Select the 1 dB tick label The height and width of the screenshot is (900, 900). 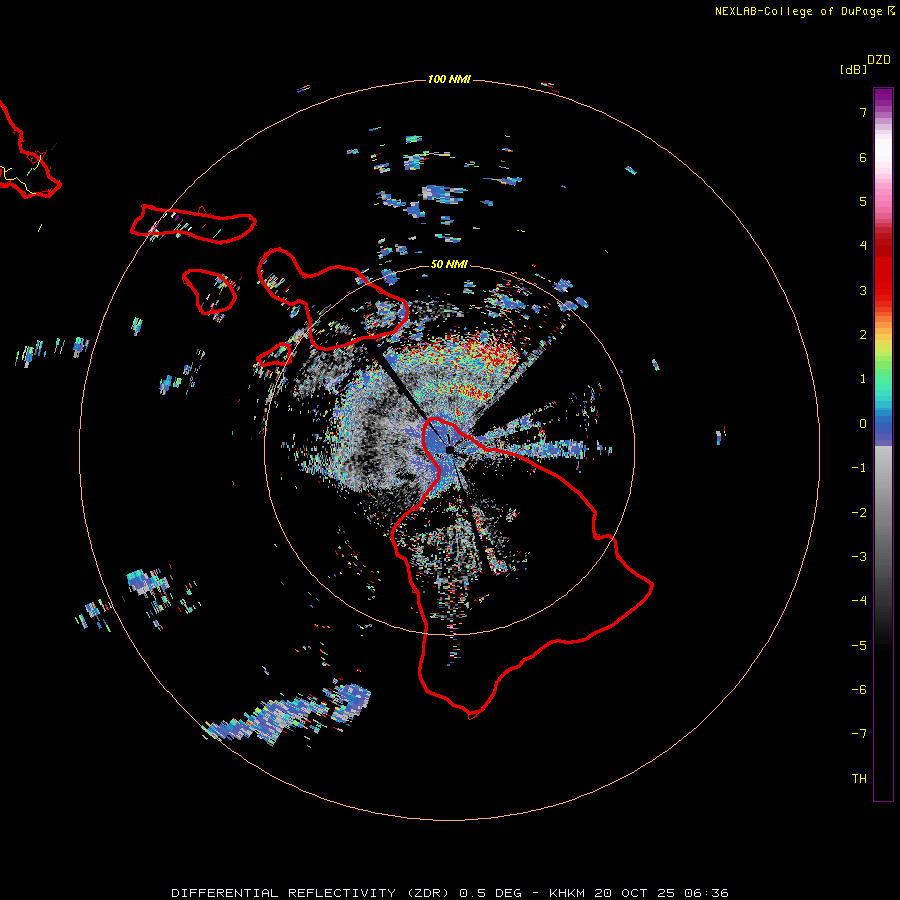863,379
